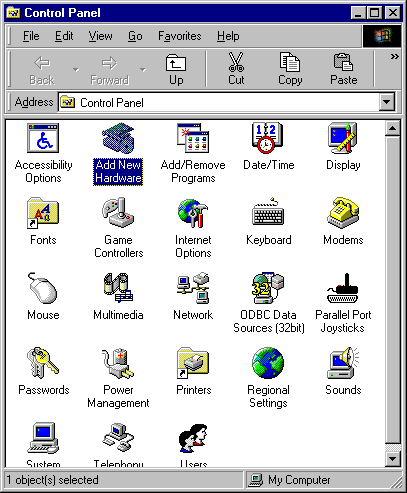
Task: Click the ODBC Data Sources icon
Action: pos(268,288)
